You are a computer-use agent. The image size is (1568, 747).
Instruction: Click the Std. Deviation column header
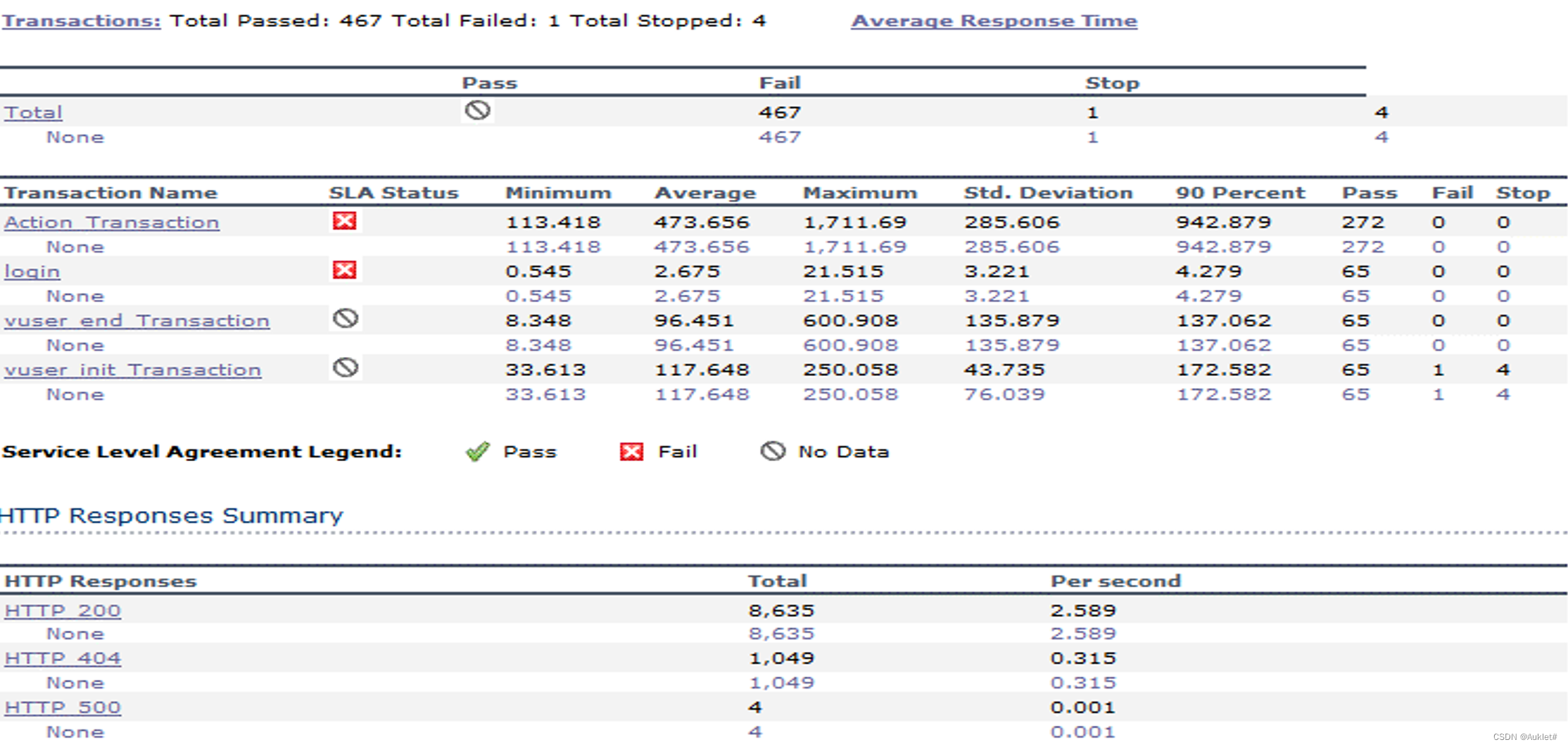click(1048, 193)
